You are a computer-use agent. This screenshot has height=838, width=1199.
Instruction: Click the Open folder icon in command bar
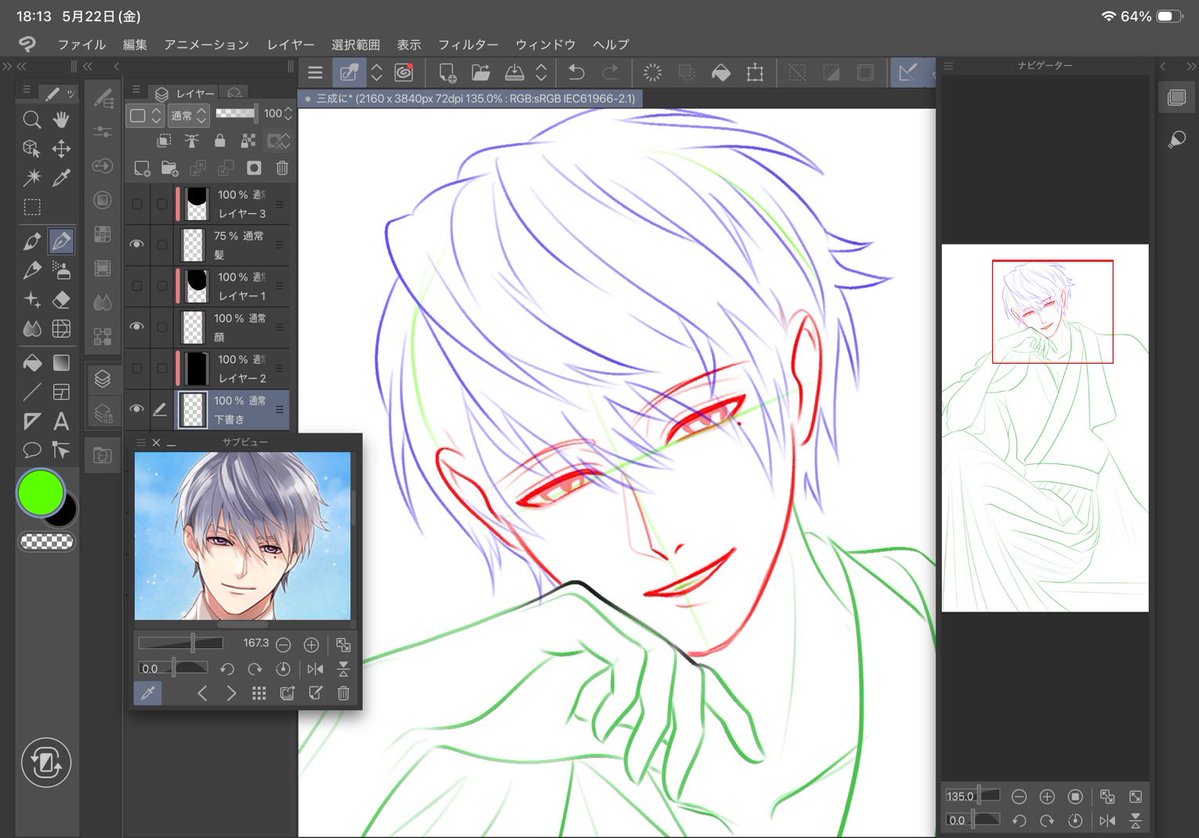point(480,73)
